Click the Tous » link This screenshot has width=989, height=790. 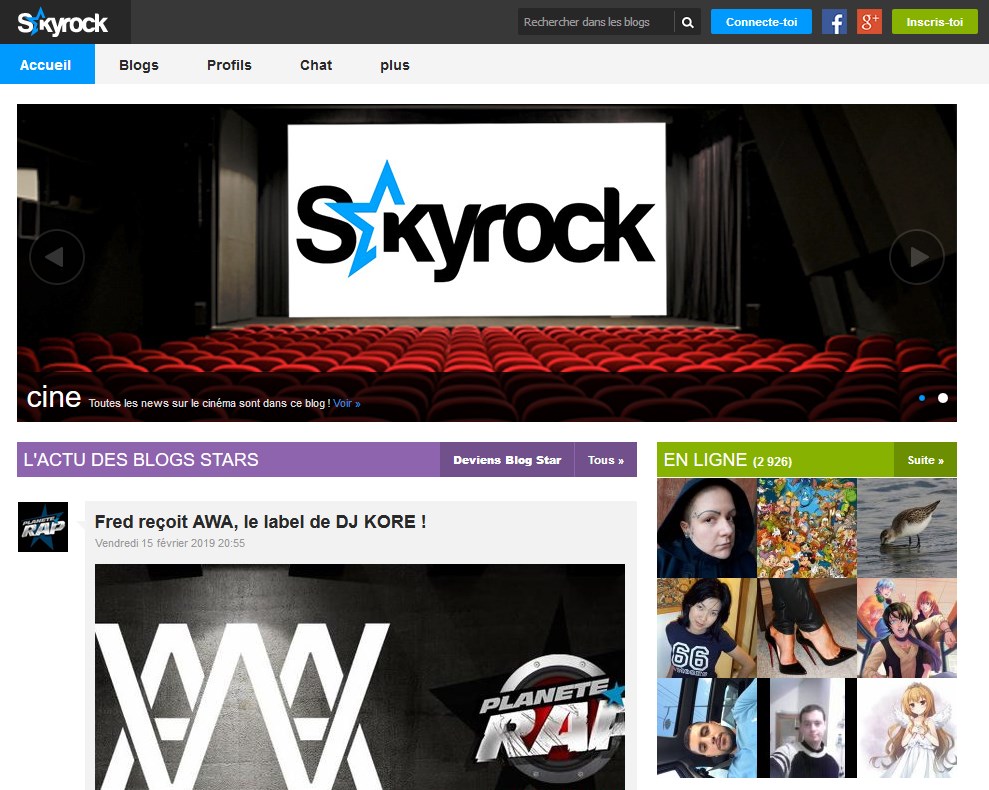coord(606,460)
